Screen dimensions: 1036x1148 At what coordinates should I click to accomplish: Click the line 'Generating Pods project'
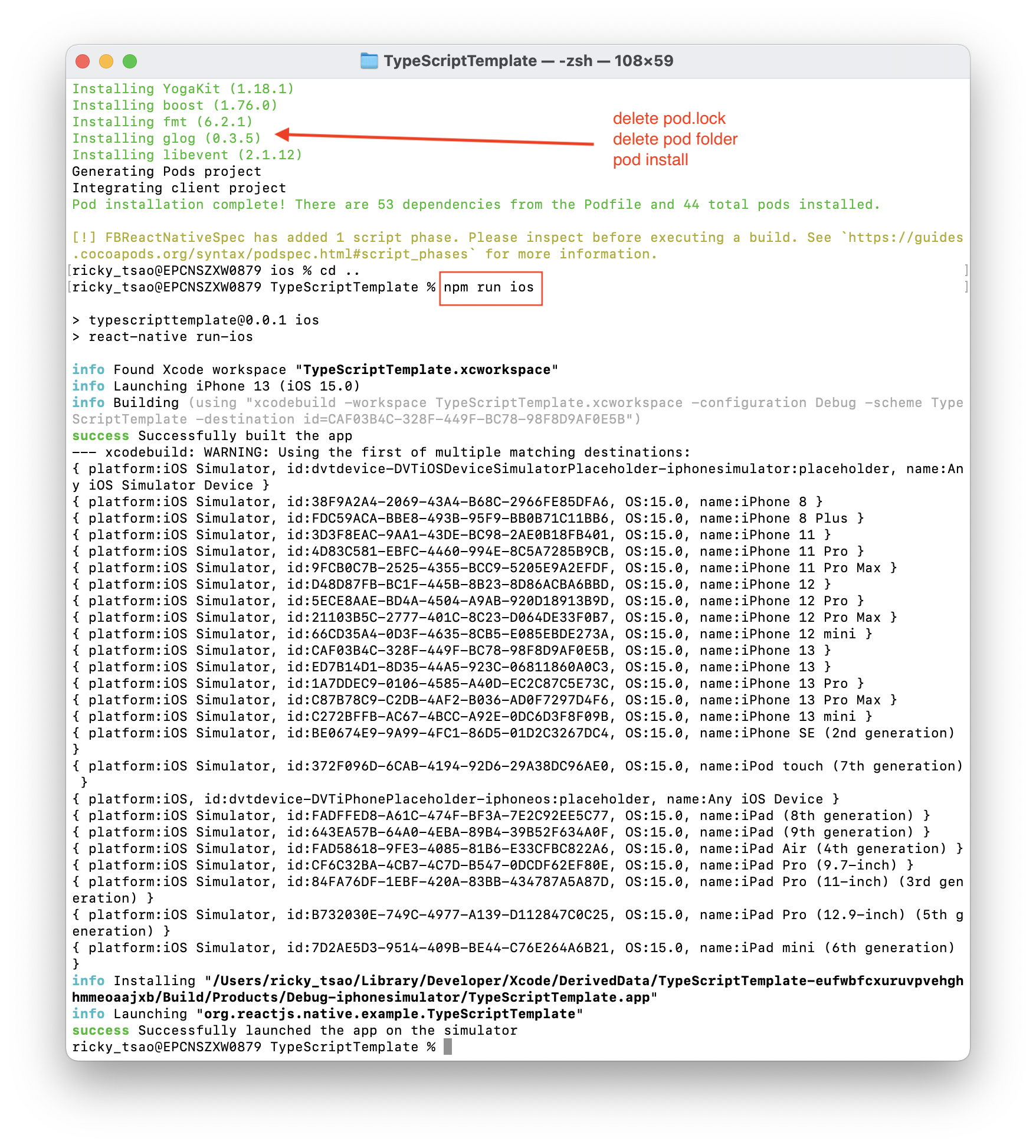pyautogui.click(x=166, y=171)
